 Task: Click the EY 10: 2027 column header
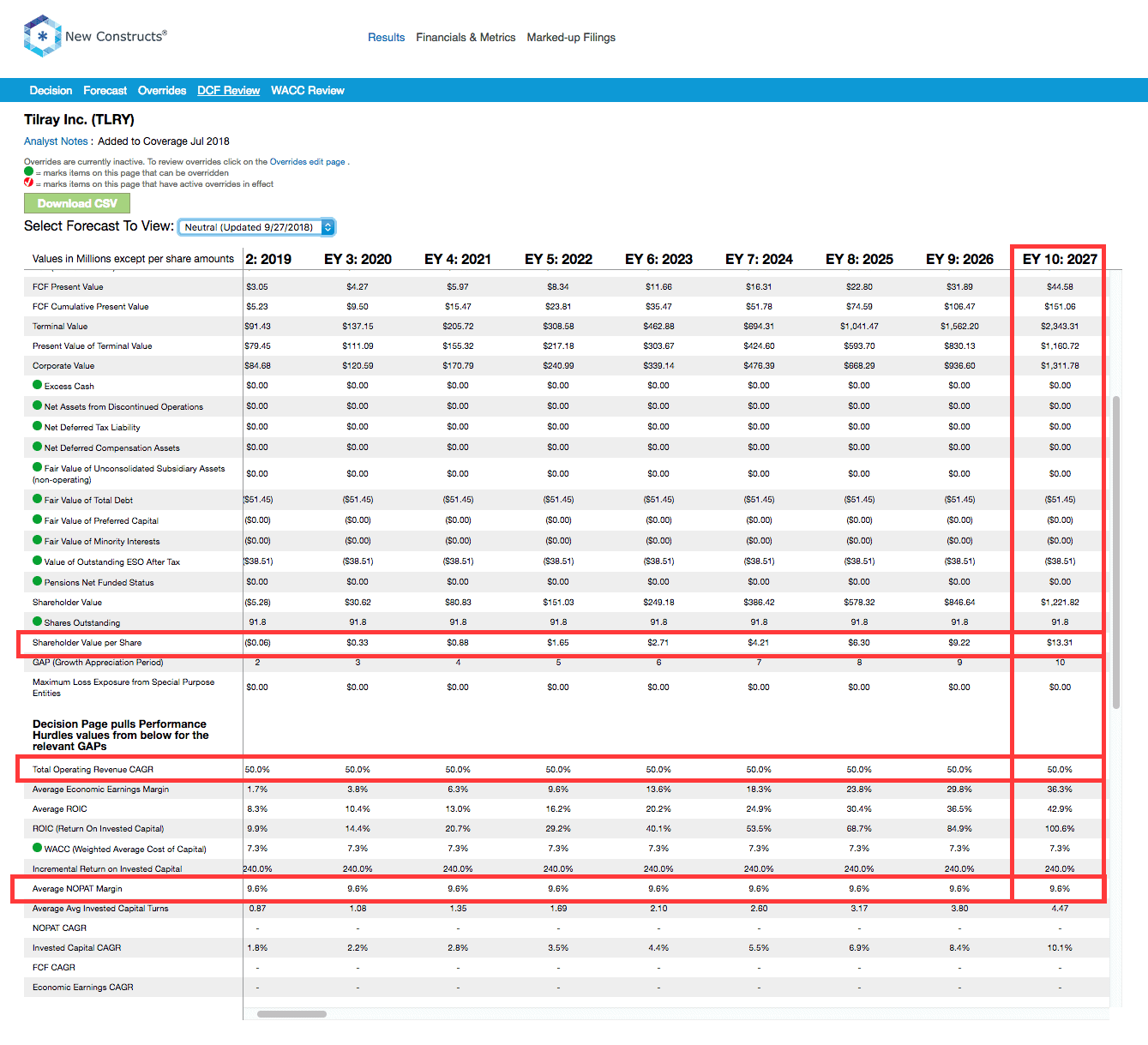click(x=1060, y=259)
